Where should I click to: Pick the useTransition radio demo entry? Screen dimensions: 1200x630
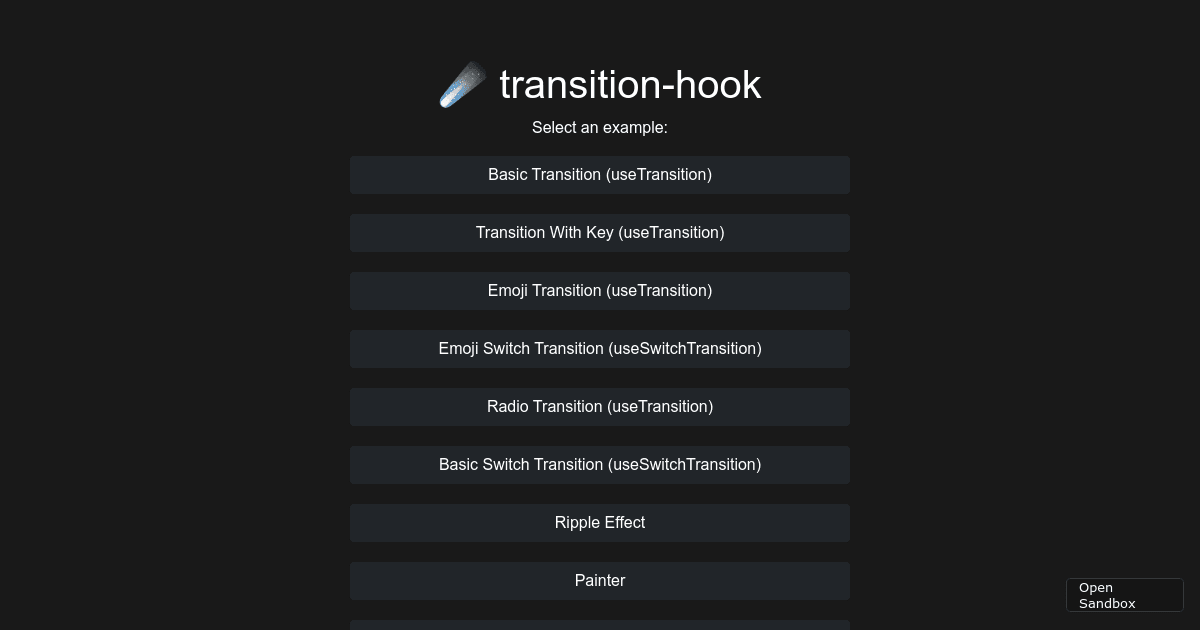click(x=600, y=406)
